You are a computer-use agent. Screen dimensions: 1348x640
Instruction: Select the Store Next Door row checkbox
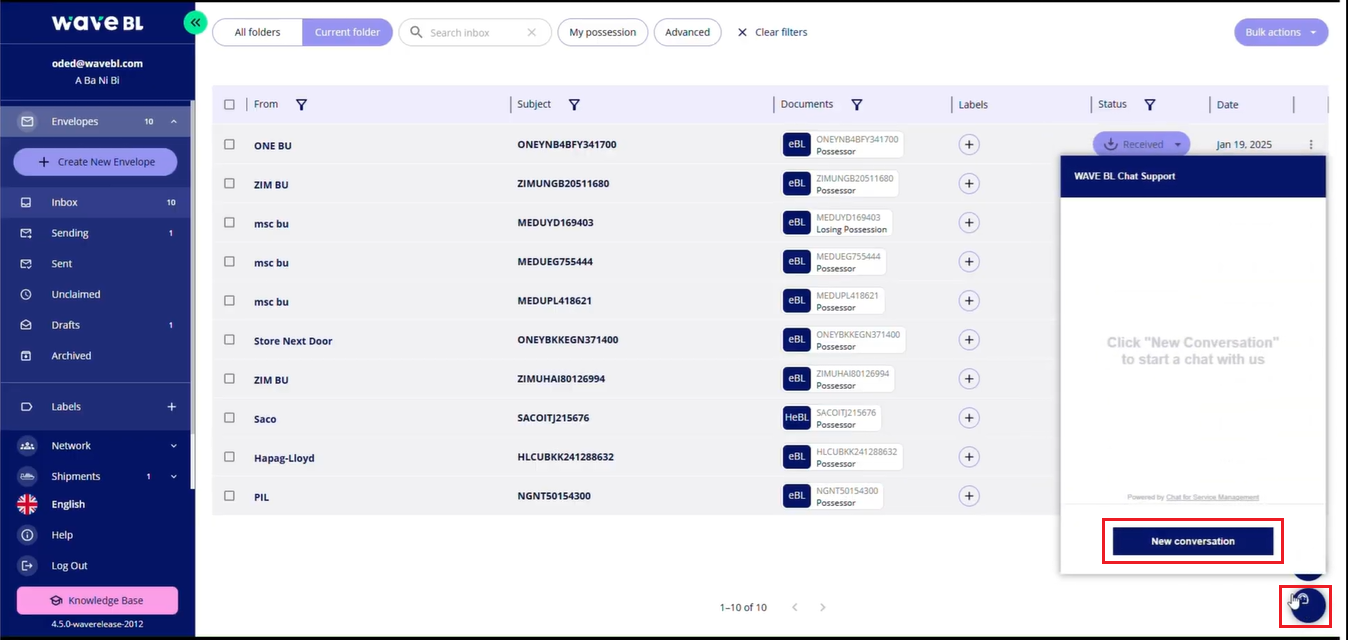coord(230,340)
